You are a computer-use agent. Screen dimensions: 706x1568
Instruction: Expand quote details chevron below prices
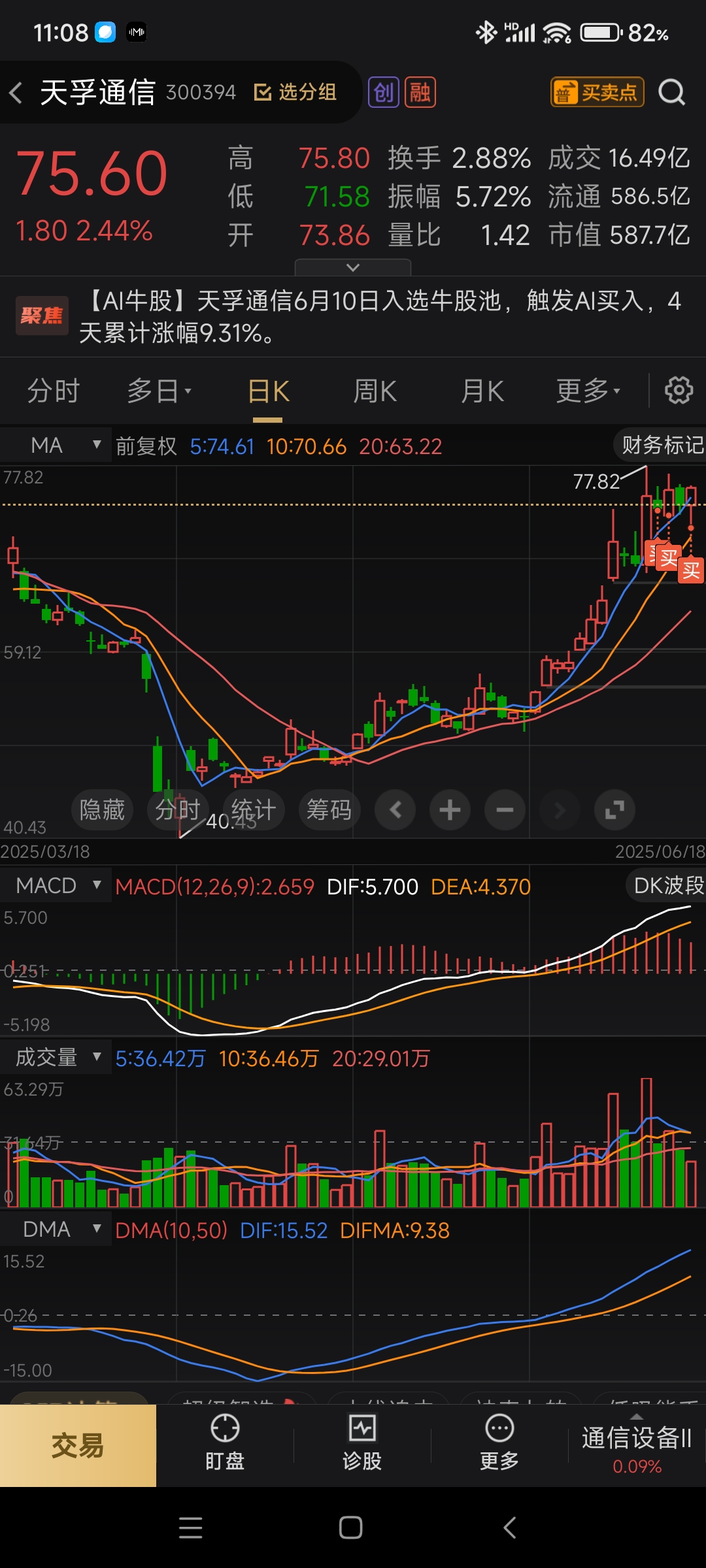point(353,267)
